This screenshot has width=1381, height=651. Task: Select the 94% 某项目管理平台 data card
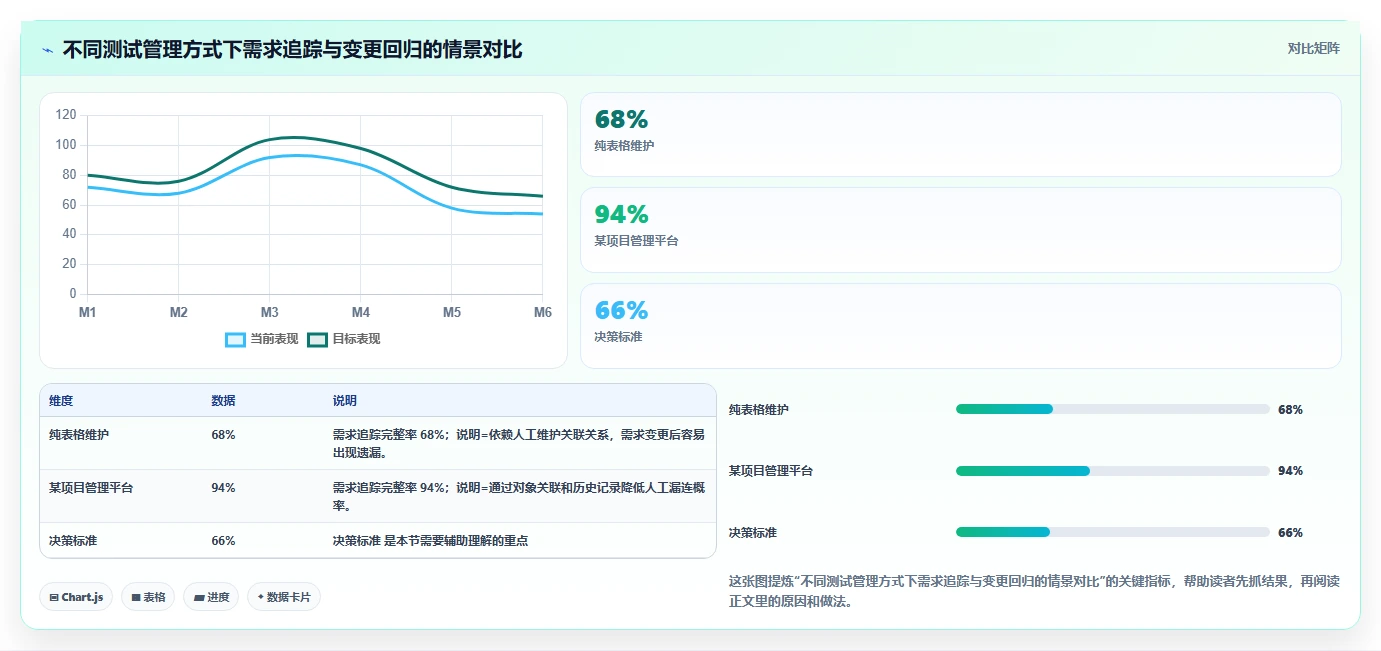960,230
